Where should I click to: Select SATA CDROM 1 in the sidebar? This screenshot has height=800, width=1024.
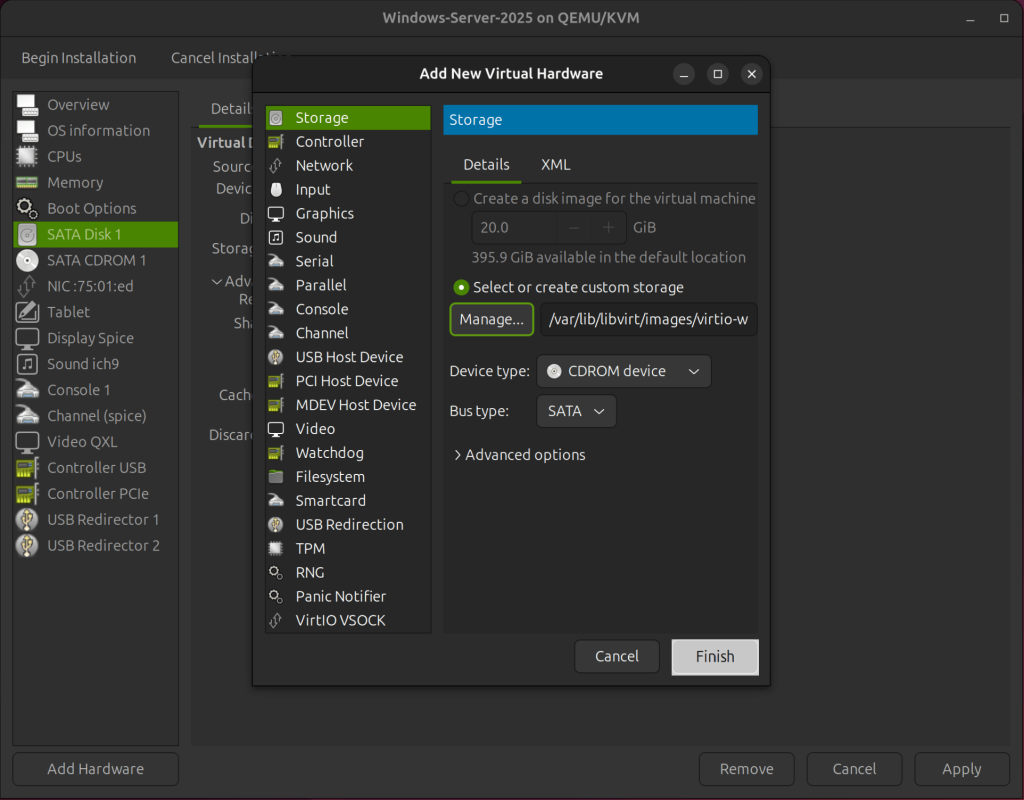[95, 260]
